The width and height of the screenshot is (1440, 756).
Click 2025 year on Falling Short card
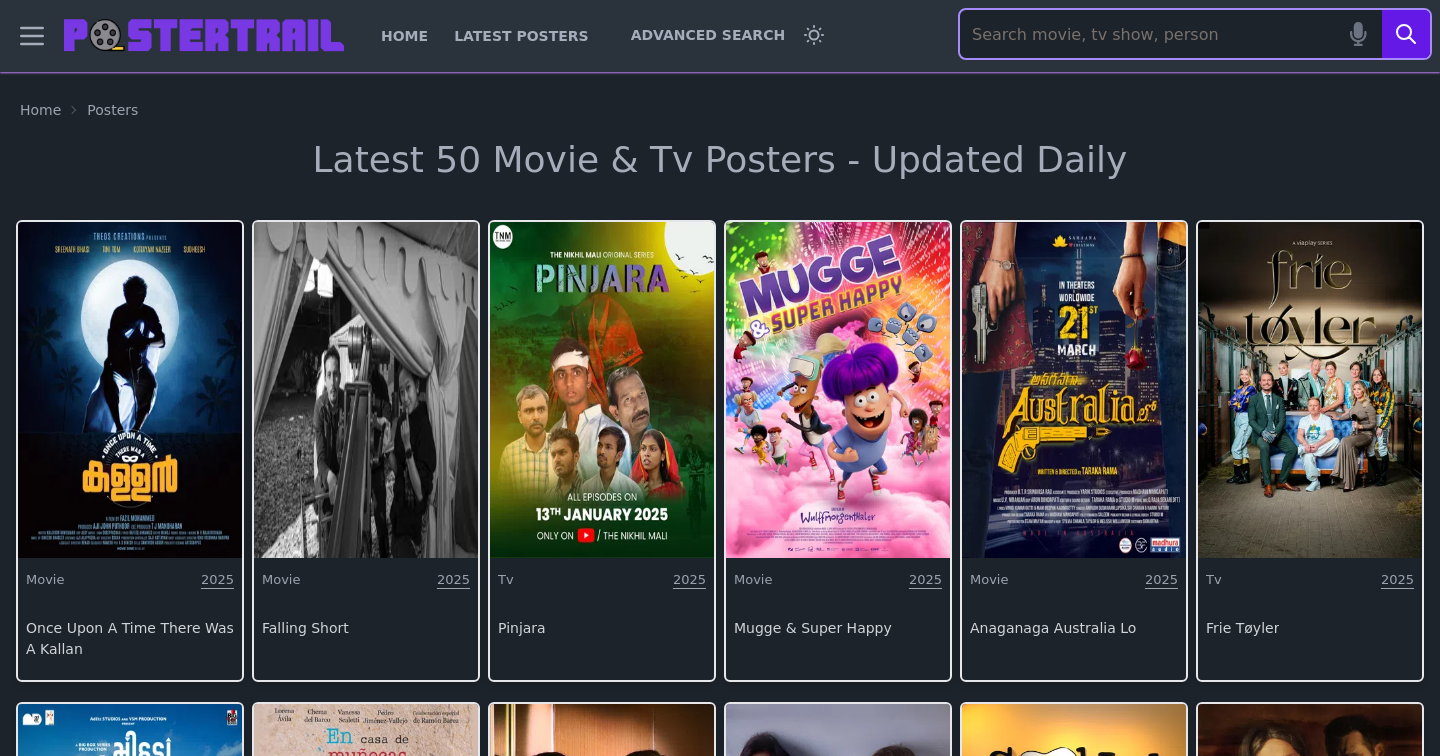pos(453,580)
